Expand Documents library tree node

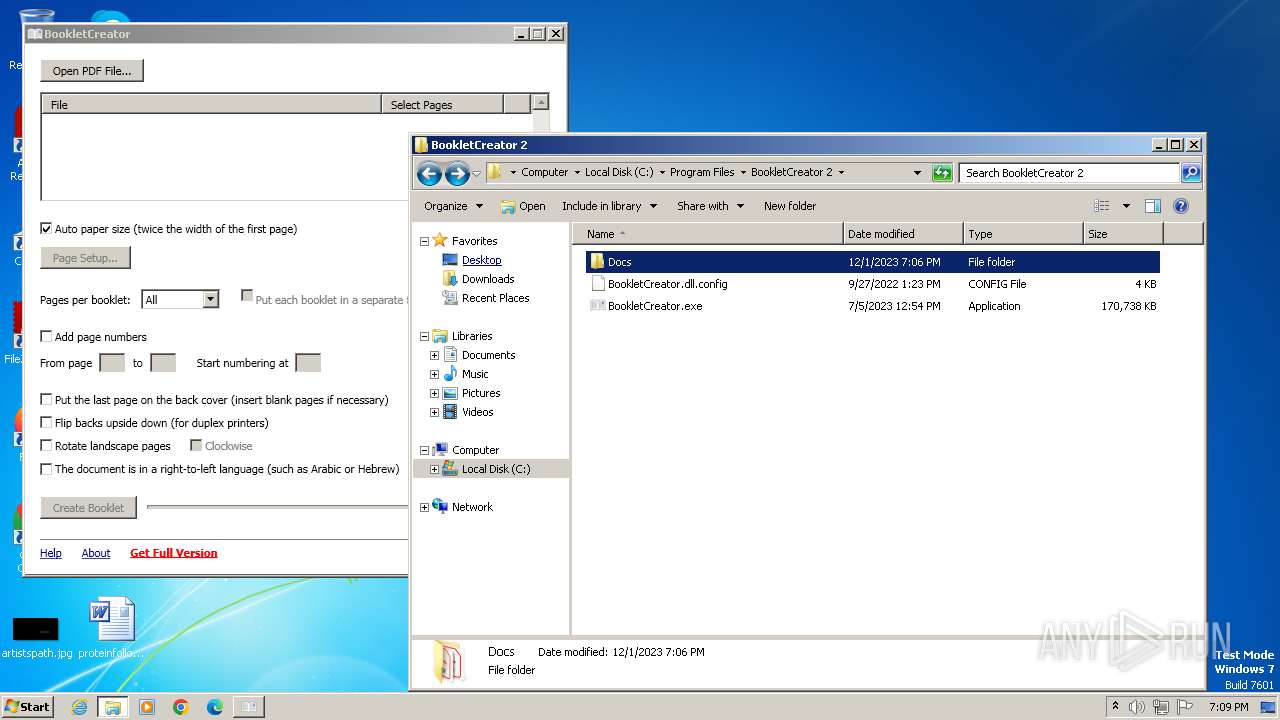[x=434, y=355]
